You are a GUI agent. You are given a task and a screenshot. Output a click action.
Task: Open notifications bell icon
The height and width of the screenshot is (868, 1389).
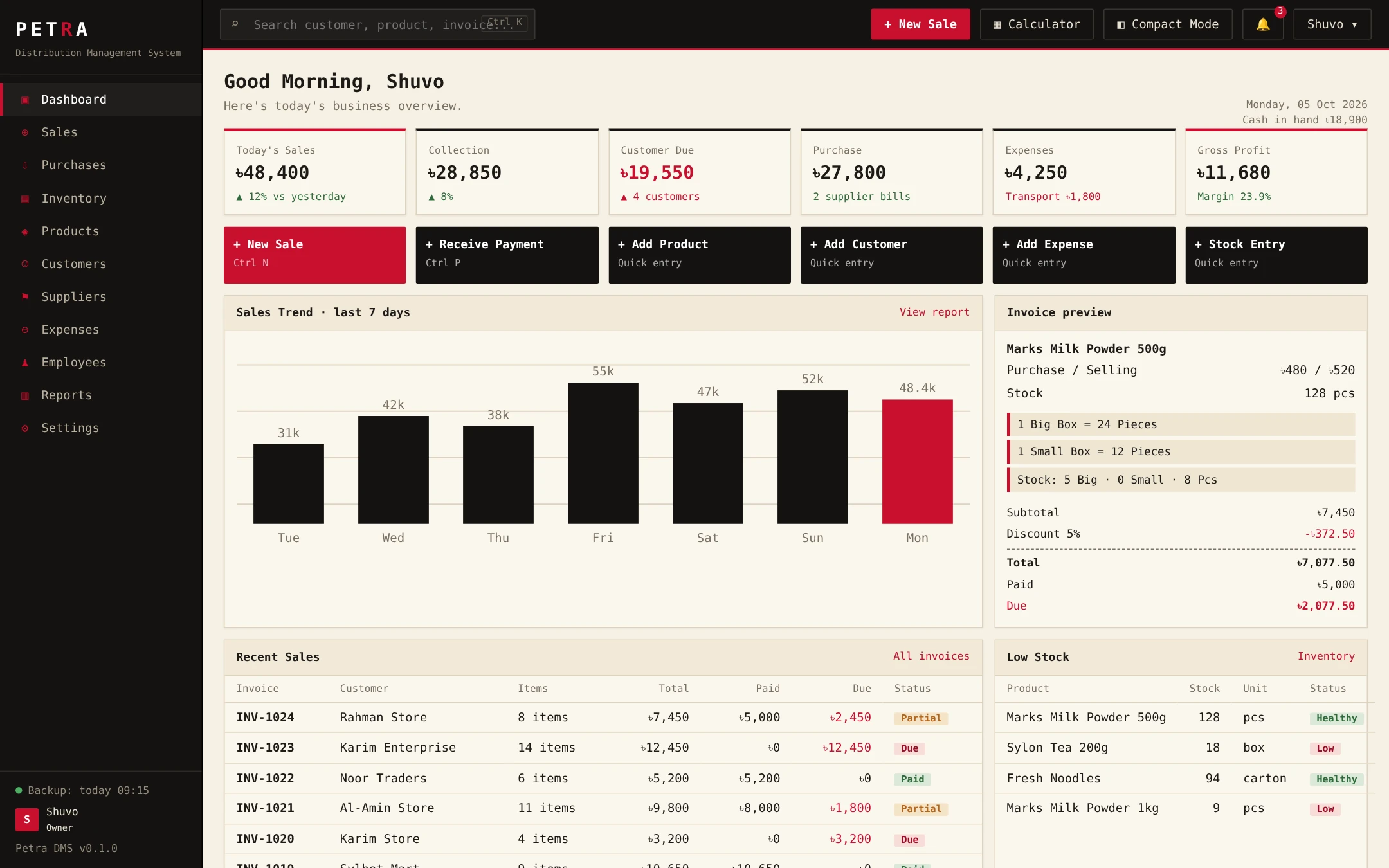tap(1263, 24)
